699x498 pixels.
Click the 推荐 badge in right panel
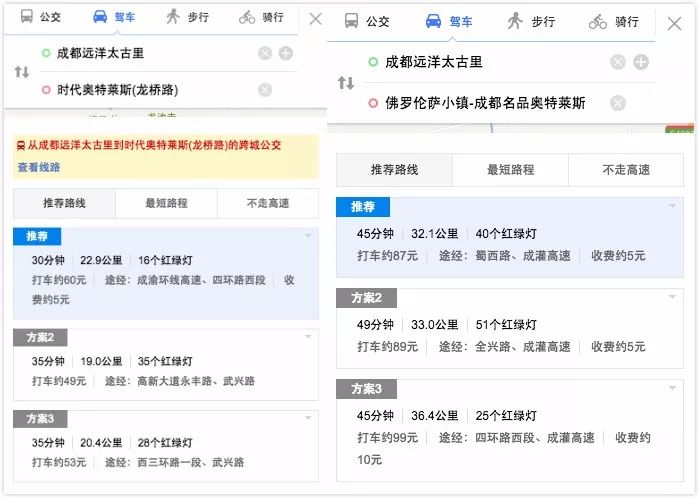363,207
